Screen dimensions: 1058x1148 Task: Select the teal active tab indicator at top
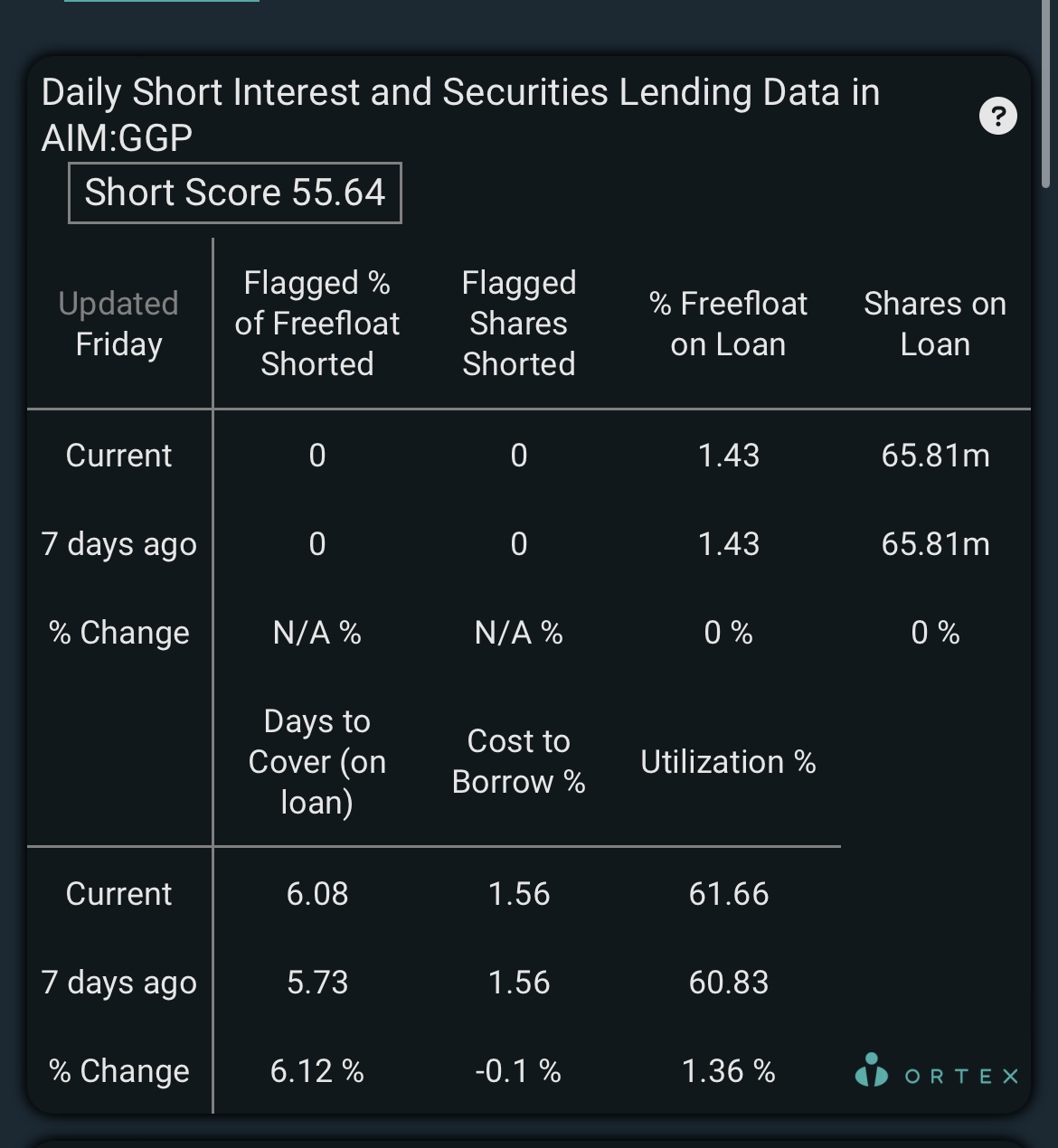tap(162, 1)
